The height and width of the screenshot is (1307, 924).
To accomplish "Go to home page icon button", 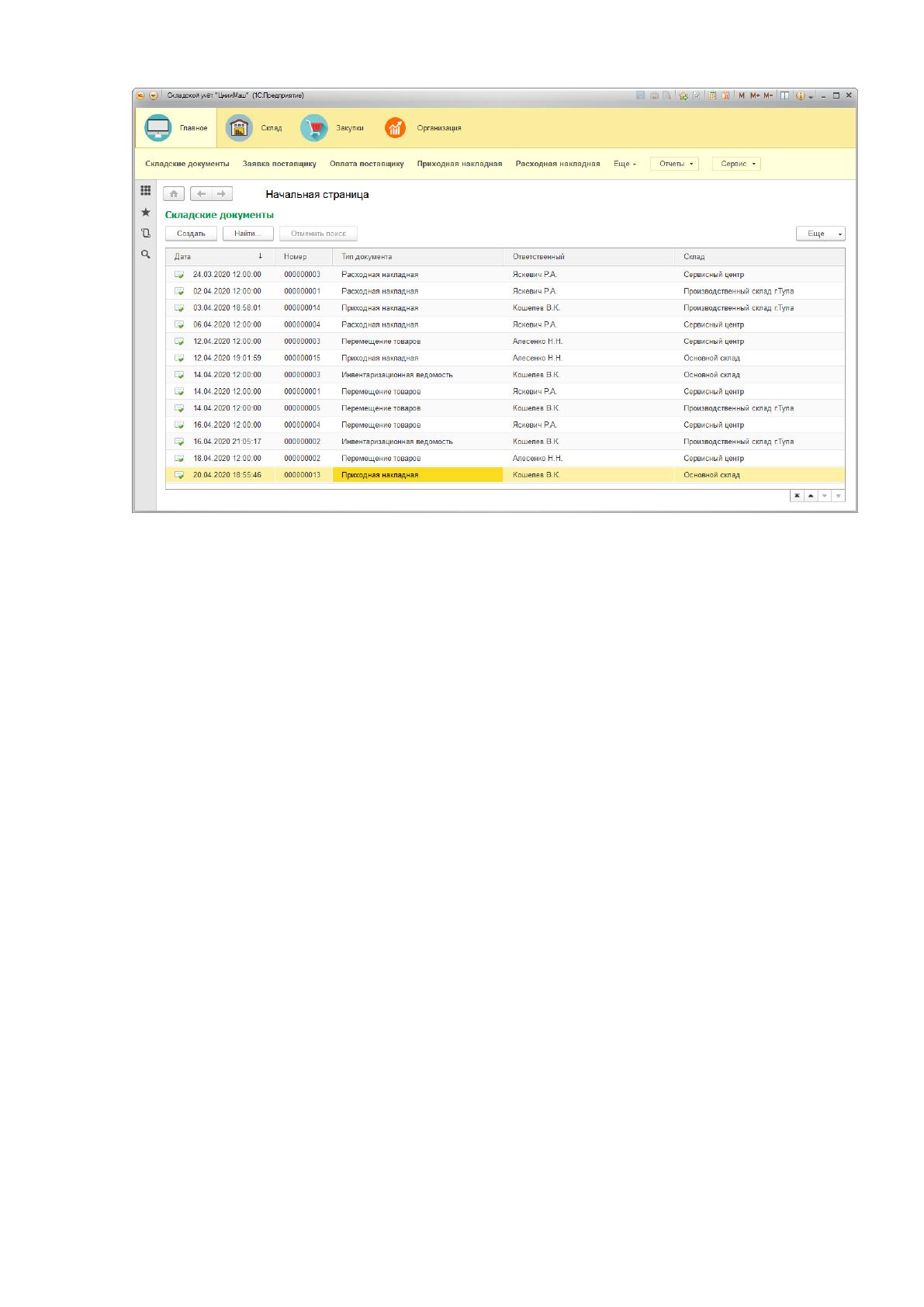I will point(174,194).
